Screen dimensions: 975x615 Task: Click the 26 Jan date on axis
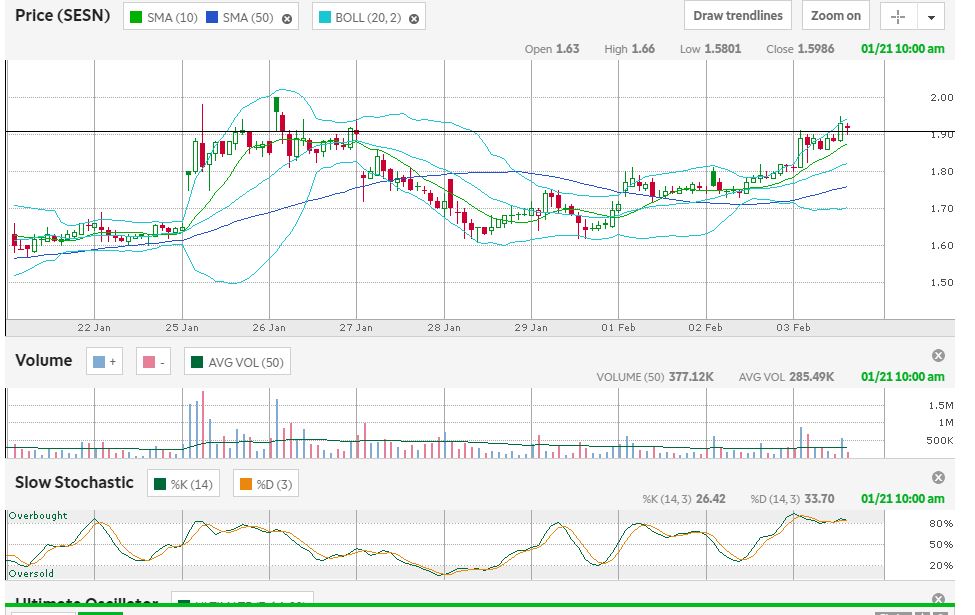click(269, 327)
